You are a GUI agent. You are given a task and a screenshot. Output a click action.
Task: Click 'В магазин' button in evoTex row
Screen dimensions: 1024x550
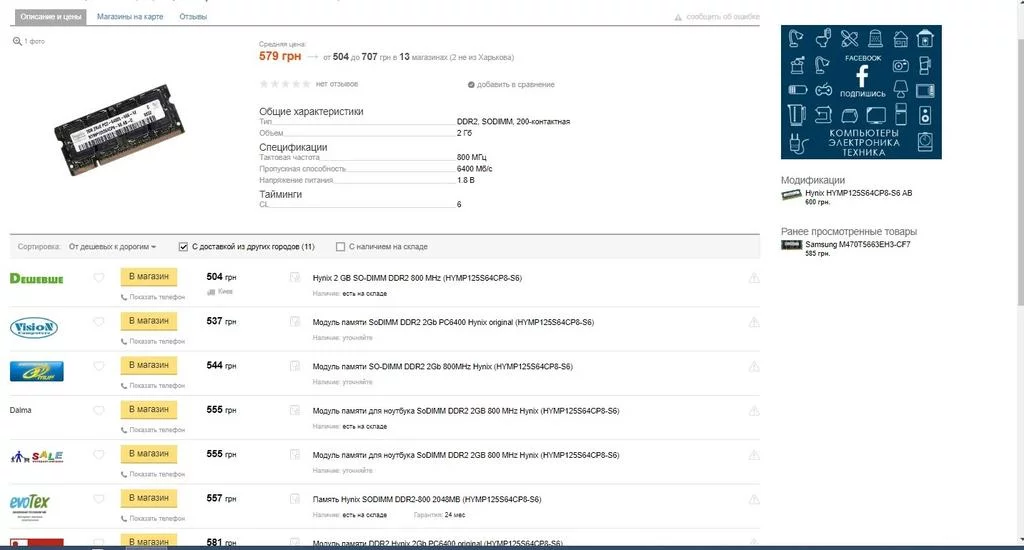point(149,498)
